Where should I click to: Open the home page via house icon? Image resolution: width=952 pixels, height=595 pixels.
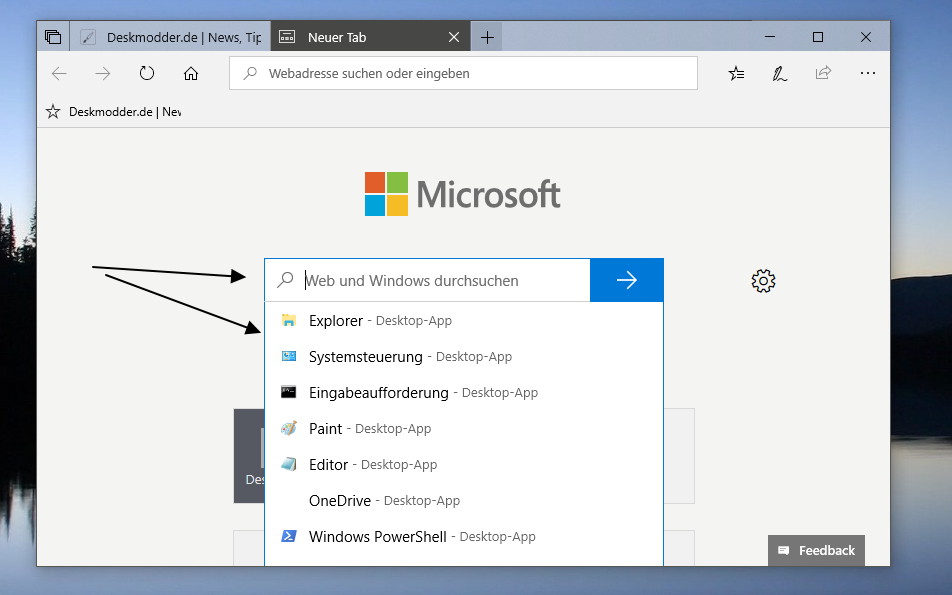click(x=191, y=73)
